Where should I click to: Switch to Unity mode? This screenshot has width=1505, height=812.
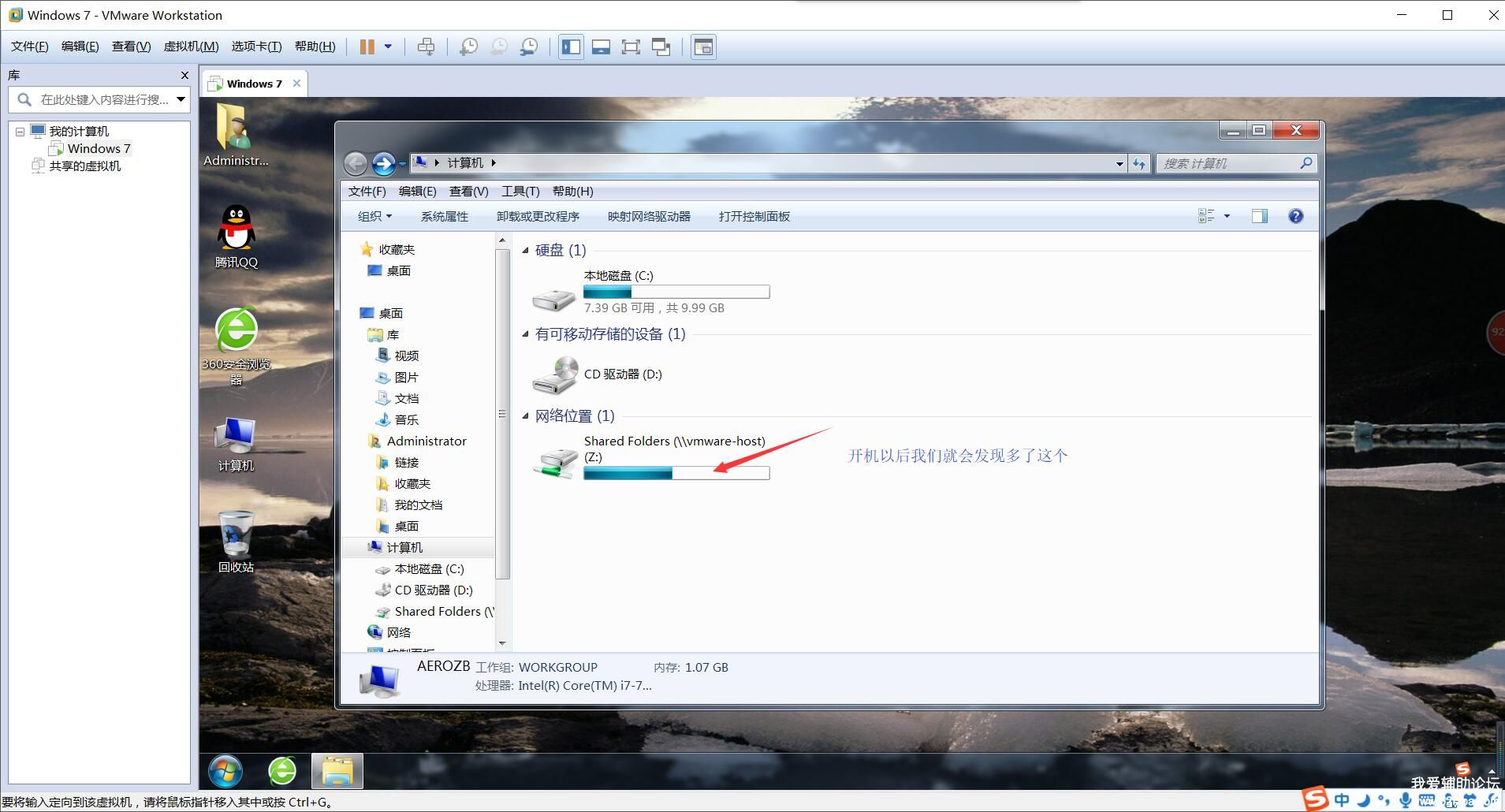point(661,47)
